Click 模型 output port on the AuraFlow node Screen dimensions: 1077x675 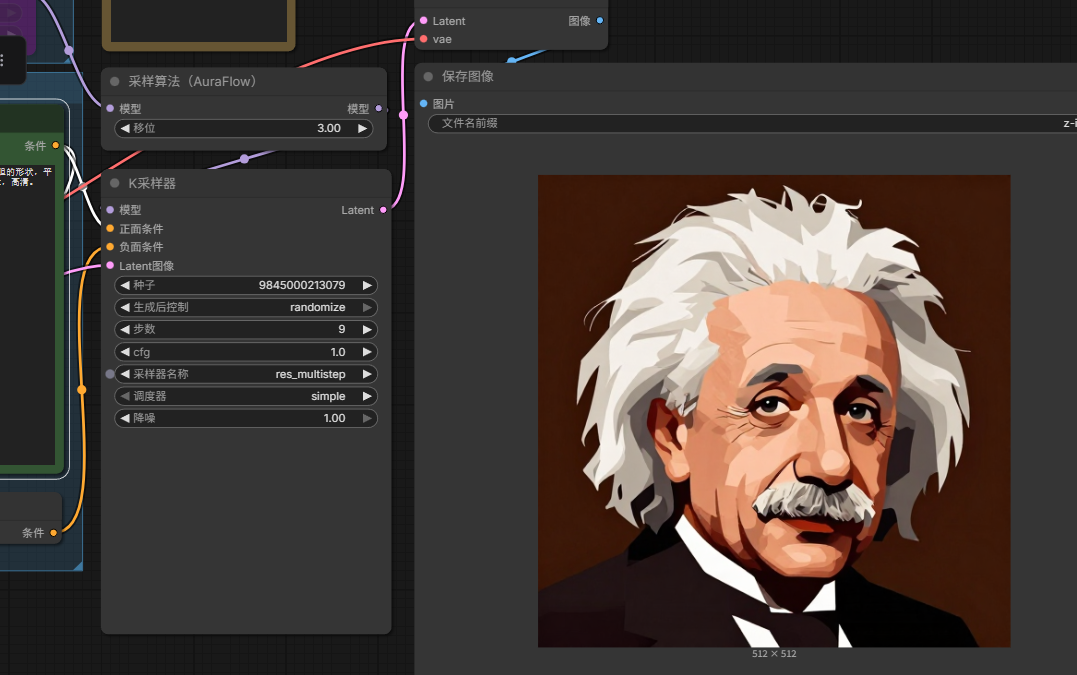[378, 109]
